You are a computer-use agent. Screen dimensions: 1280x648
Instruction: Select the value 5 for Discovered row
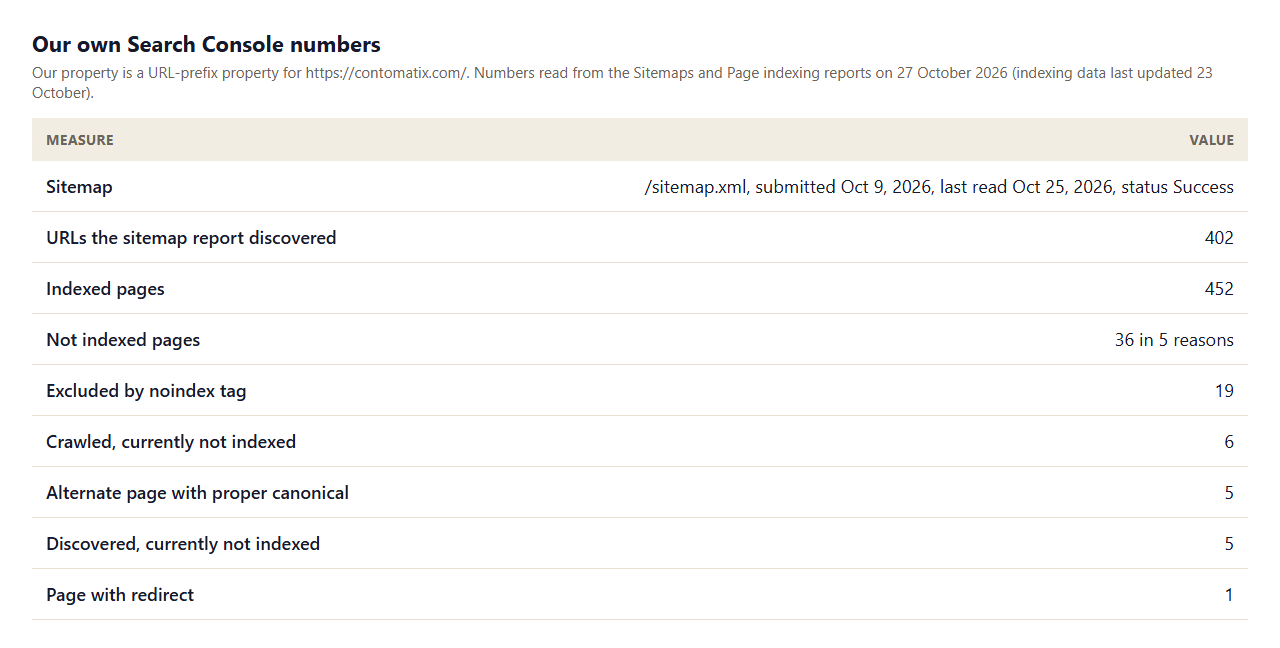pos(1229,544)
